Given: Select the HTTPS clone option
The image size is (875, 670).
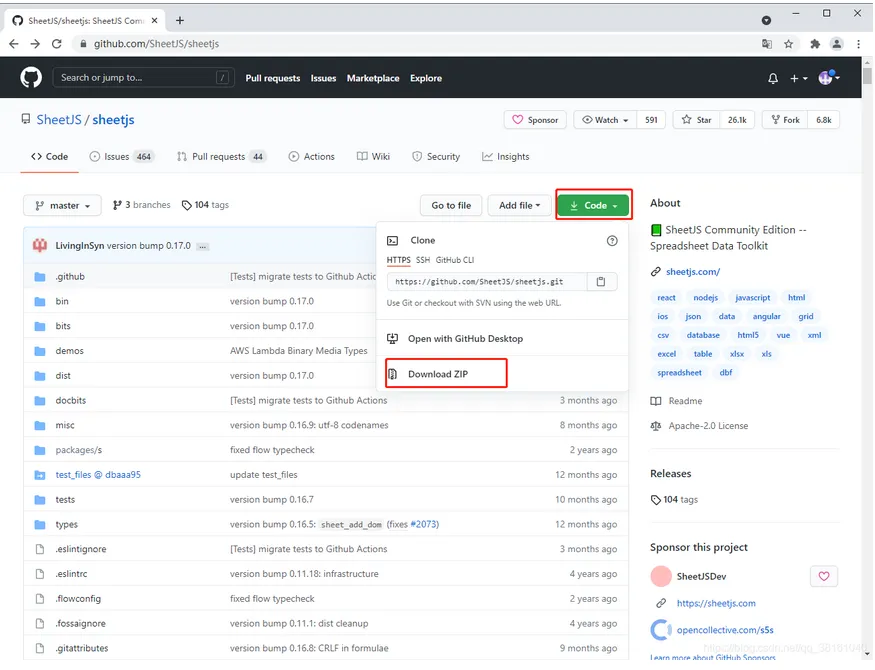Looking at the screenshot, I should pos(398,260).
